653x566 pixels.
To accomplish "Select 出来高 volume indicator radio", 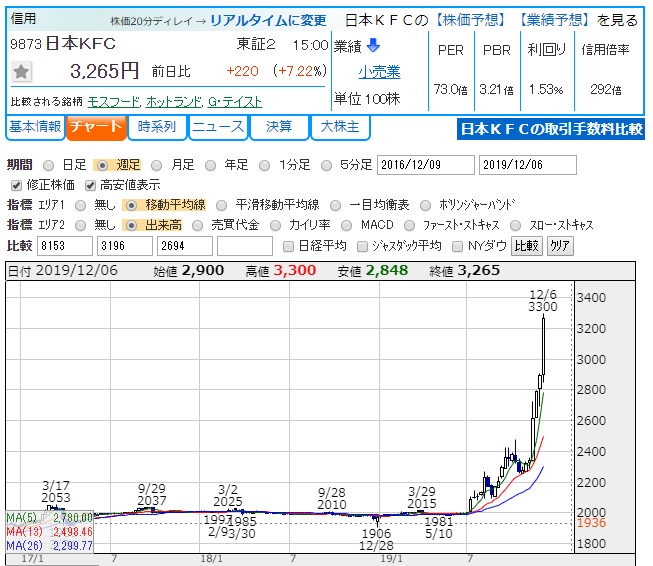I will tap(131, 225).
